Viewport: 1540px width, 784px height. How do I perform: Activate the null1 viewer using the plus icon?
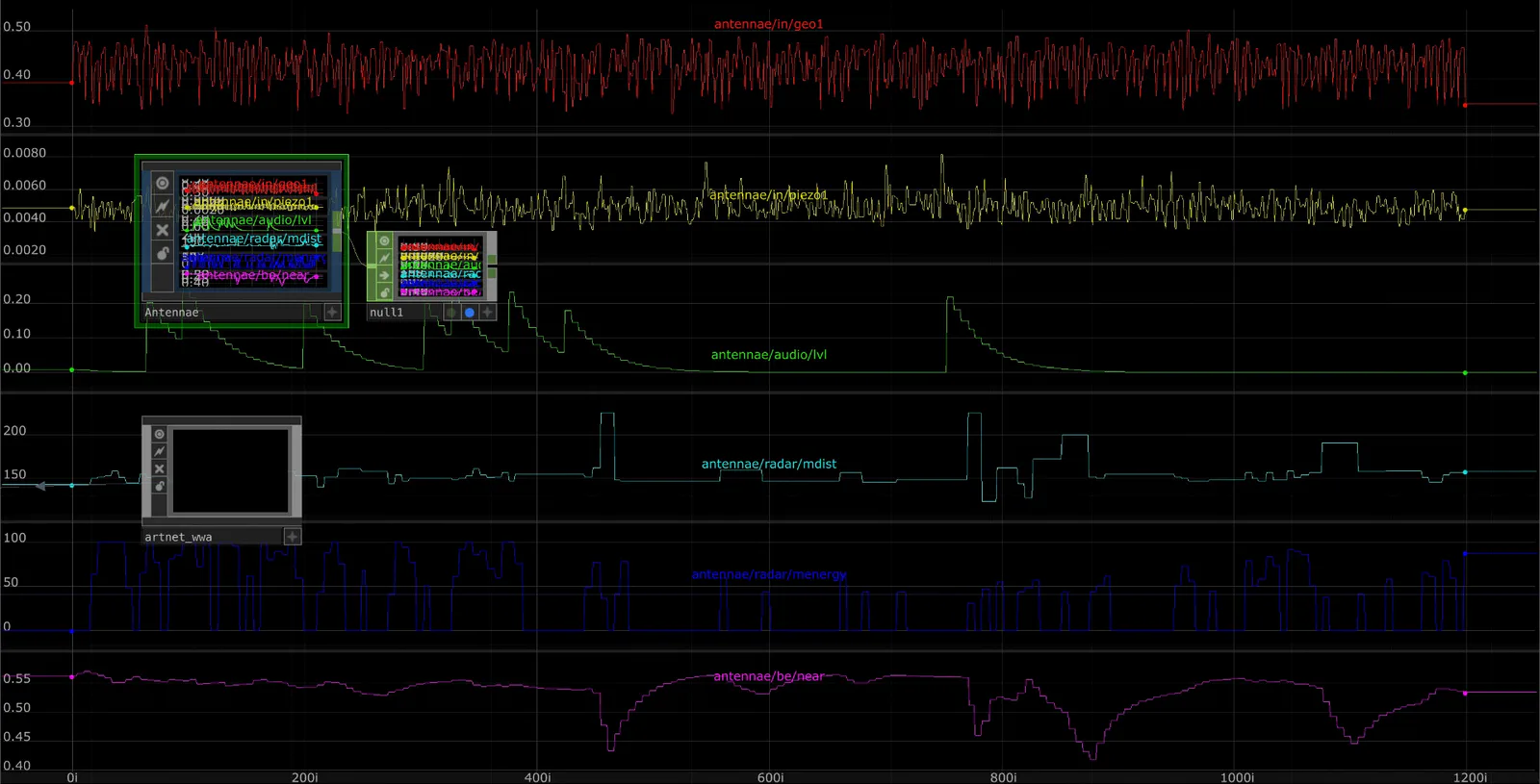coord(488,312)
